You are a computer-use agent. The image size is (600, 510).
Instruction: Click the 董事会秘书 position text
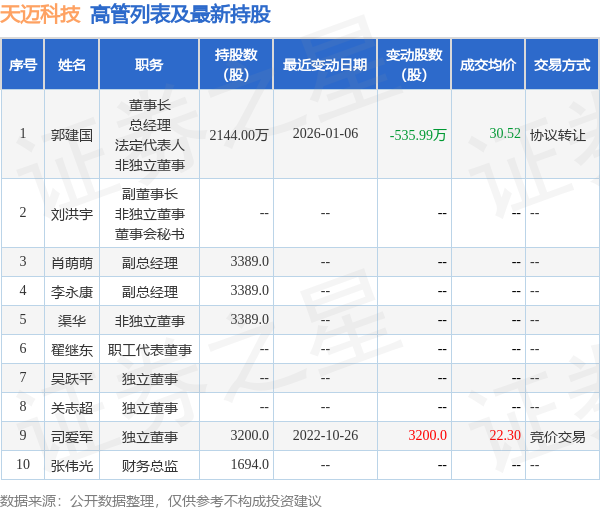coord(150,234)
